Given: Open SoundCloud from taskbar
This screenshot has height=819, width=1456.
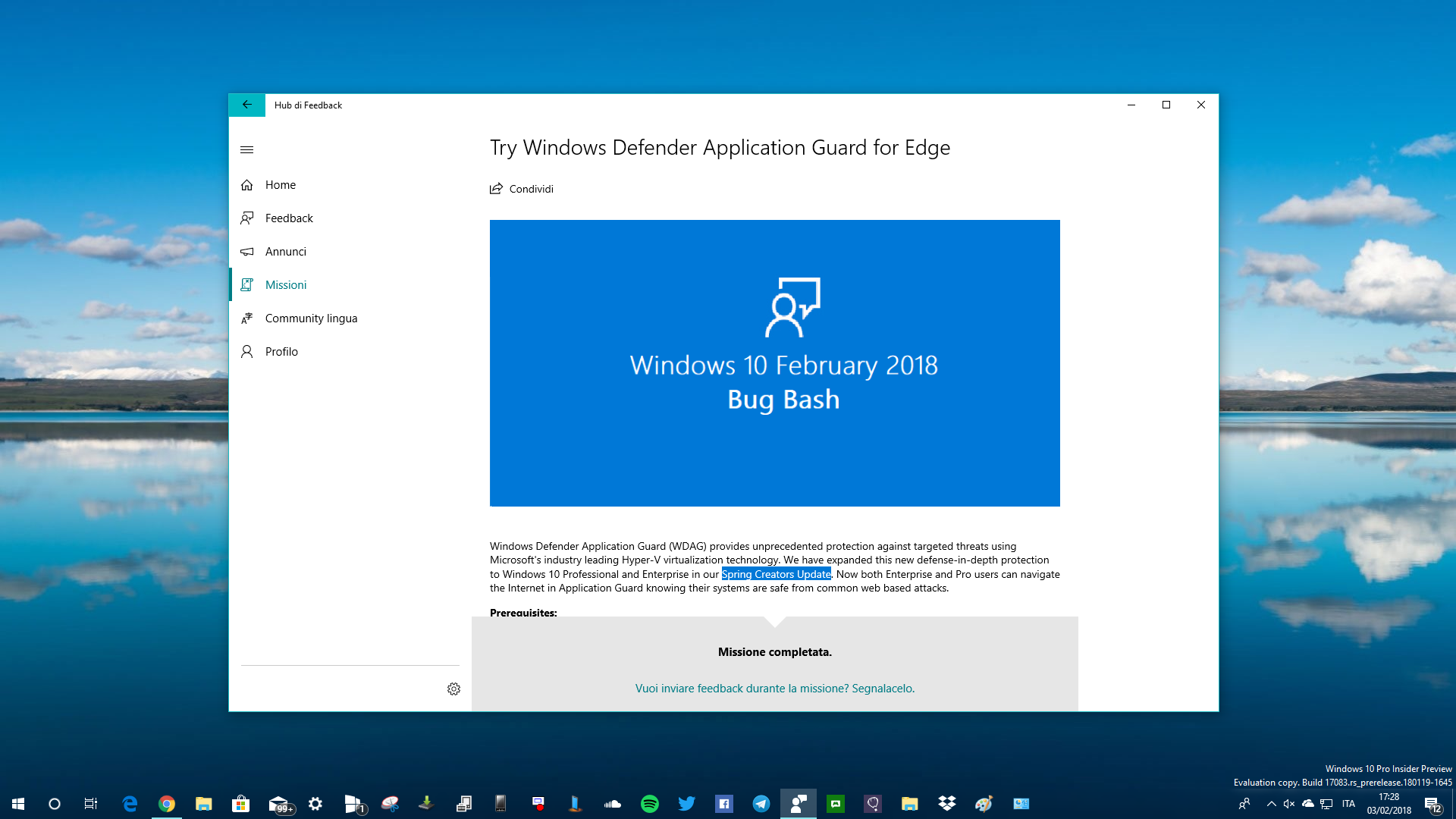Looking at the screenshot, I should pos(612,804).
